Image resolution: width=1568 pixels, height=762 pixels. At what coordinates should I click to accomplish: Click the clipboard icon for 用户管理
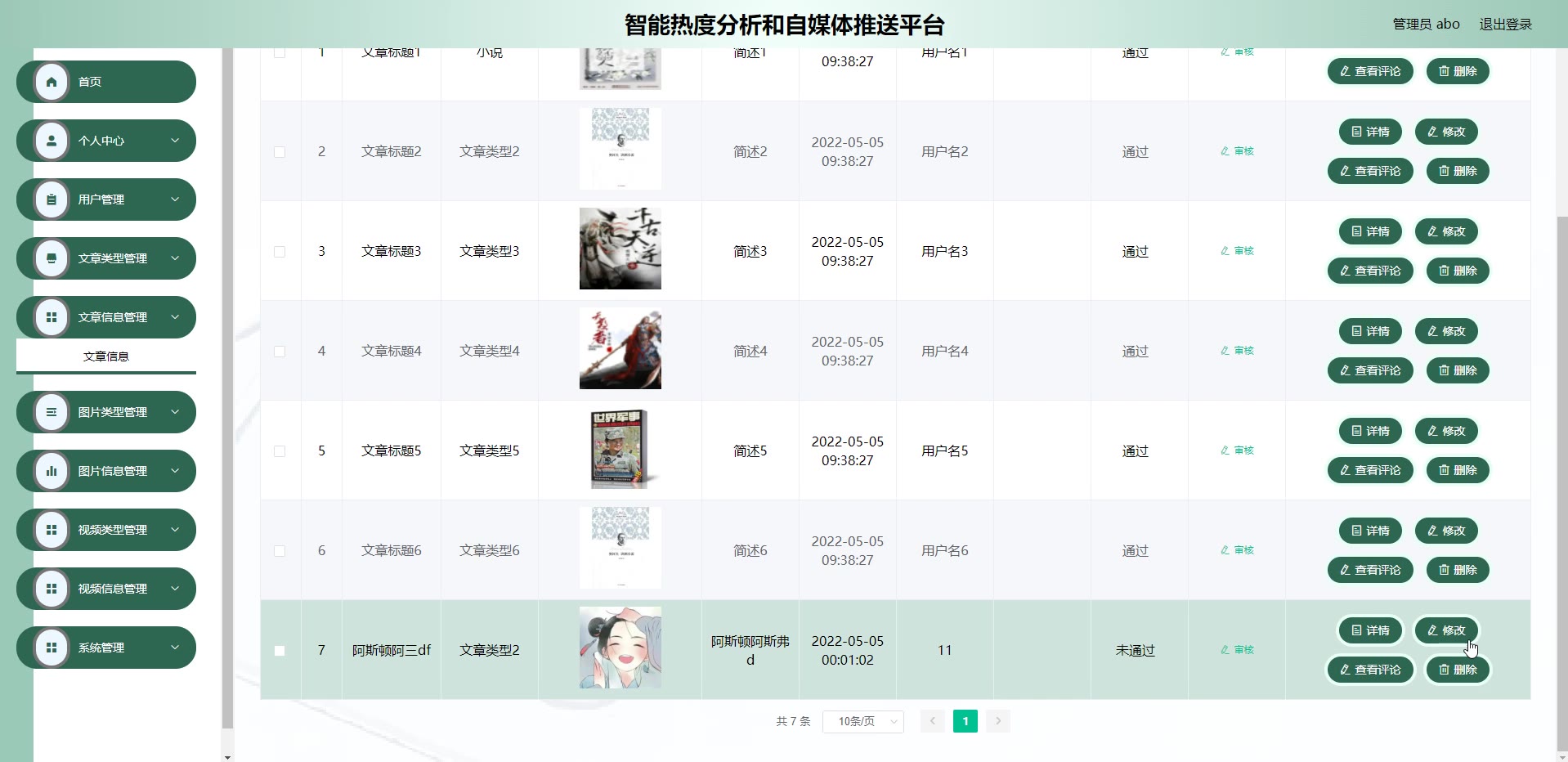pos(52,199)
